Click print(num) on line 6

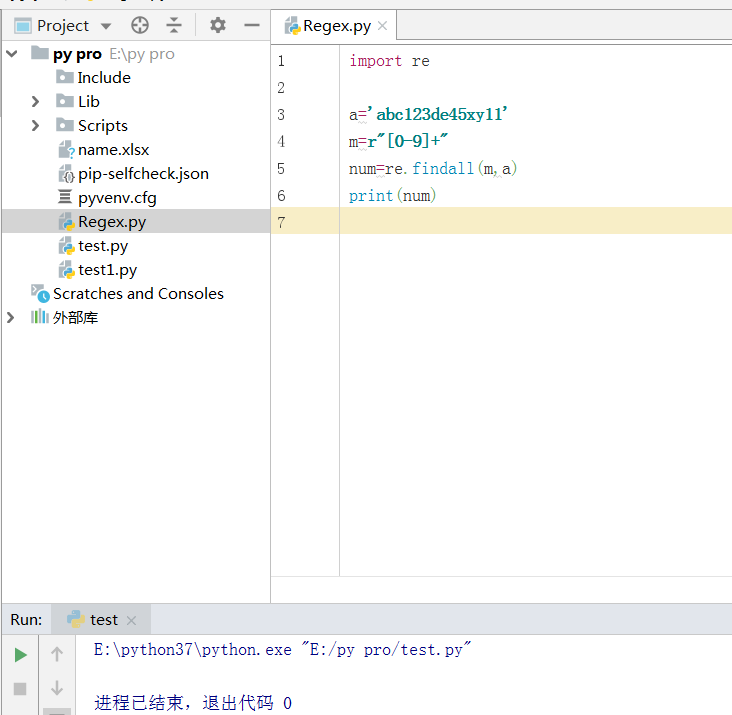click(392, 196)
